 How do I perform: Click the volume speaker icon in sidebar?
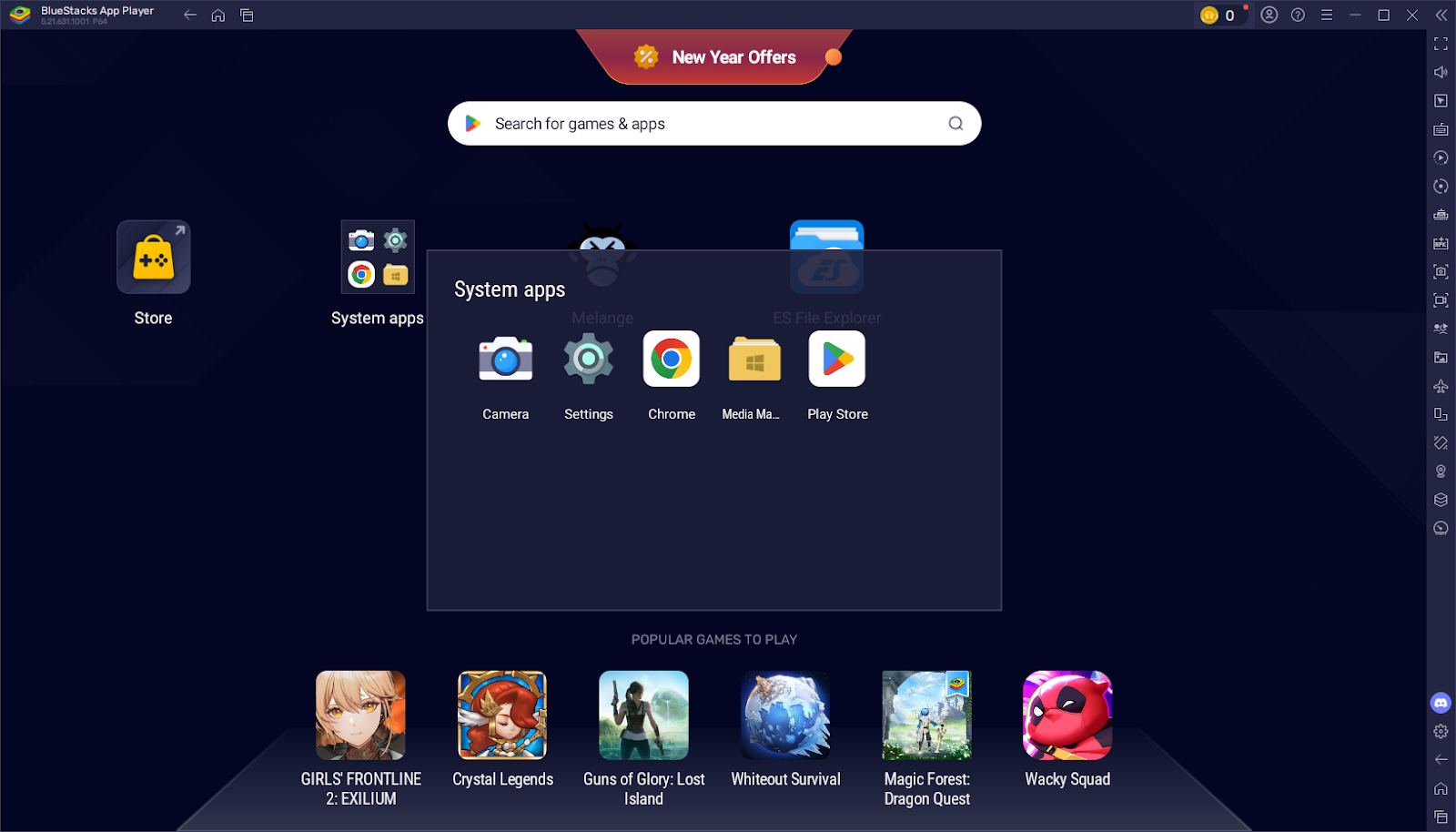(x=1441, y=72)
